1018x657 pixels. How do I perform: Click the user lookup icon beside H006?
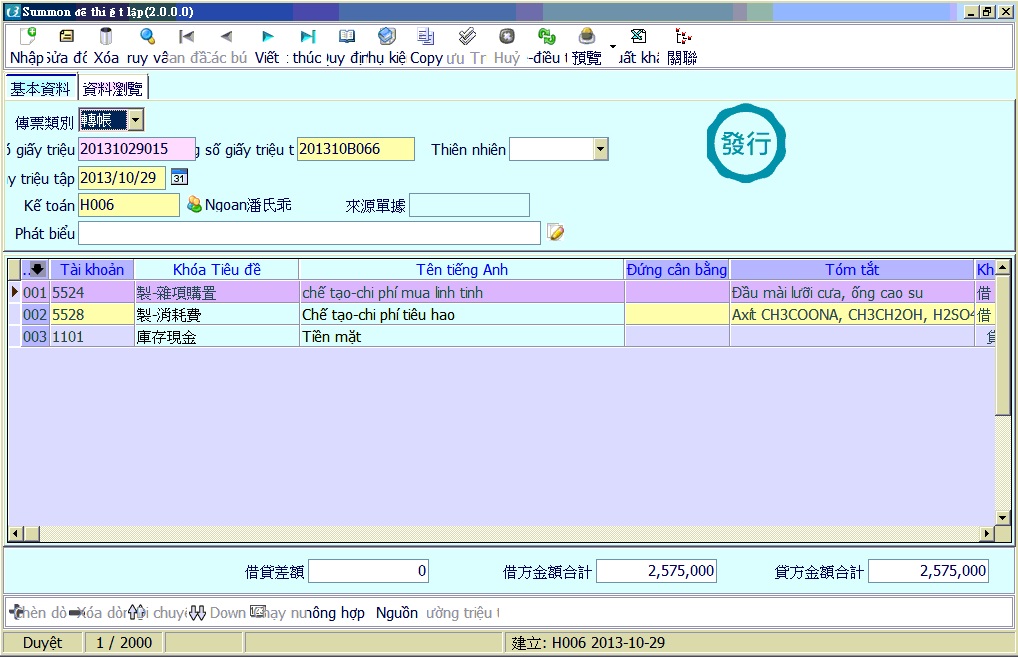coord(194,205)
